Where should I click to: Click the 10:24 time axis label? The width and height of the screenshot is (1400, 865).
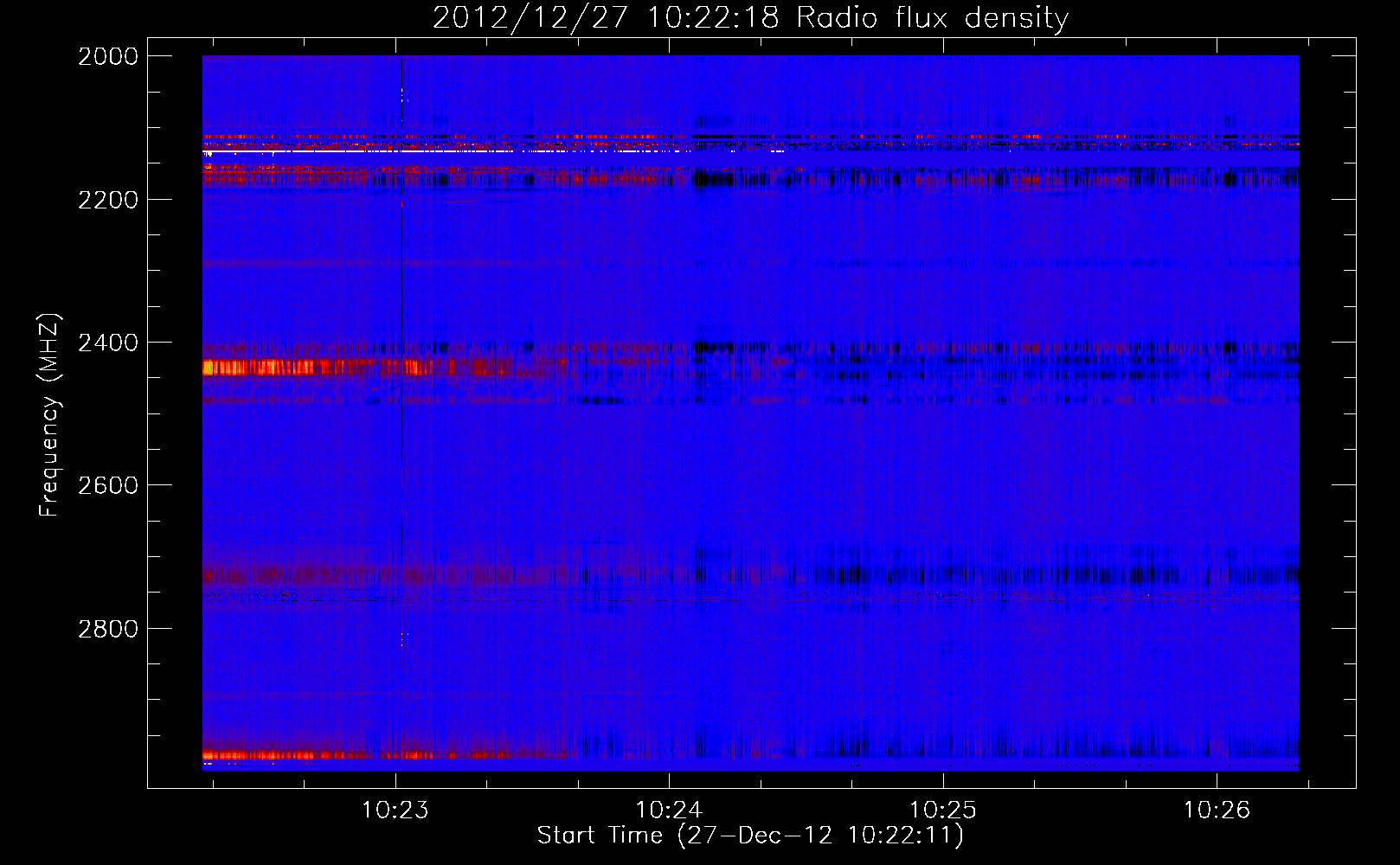click(669, 811)
